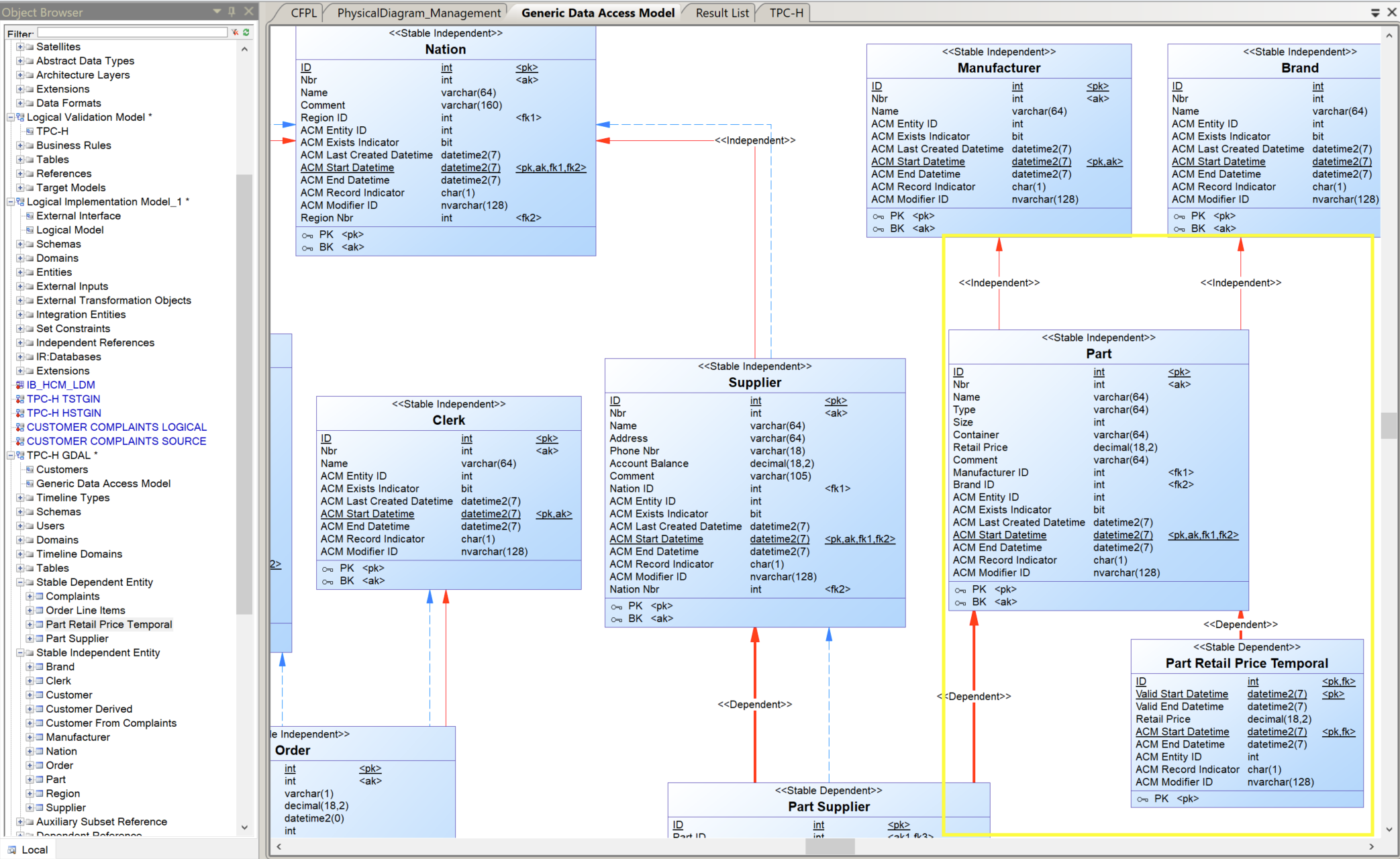Select the Generic Data Access Model tab
The height and width of the screenshot is (859, 1400).
point(598,13)
